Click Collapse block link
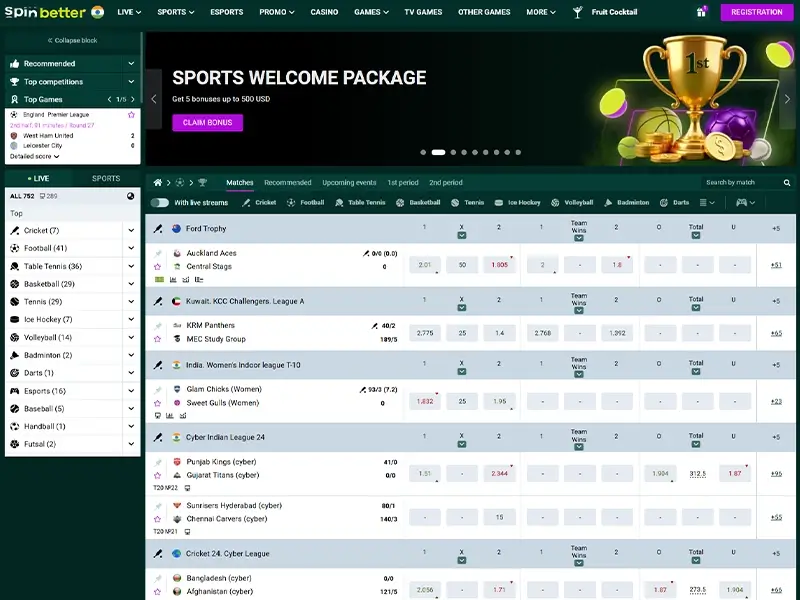Viewport: 800px width, 600px height. pos(72,40)
